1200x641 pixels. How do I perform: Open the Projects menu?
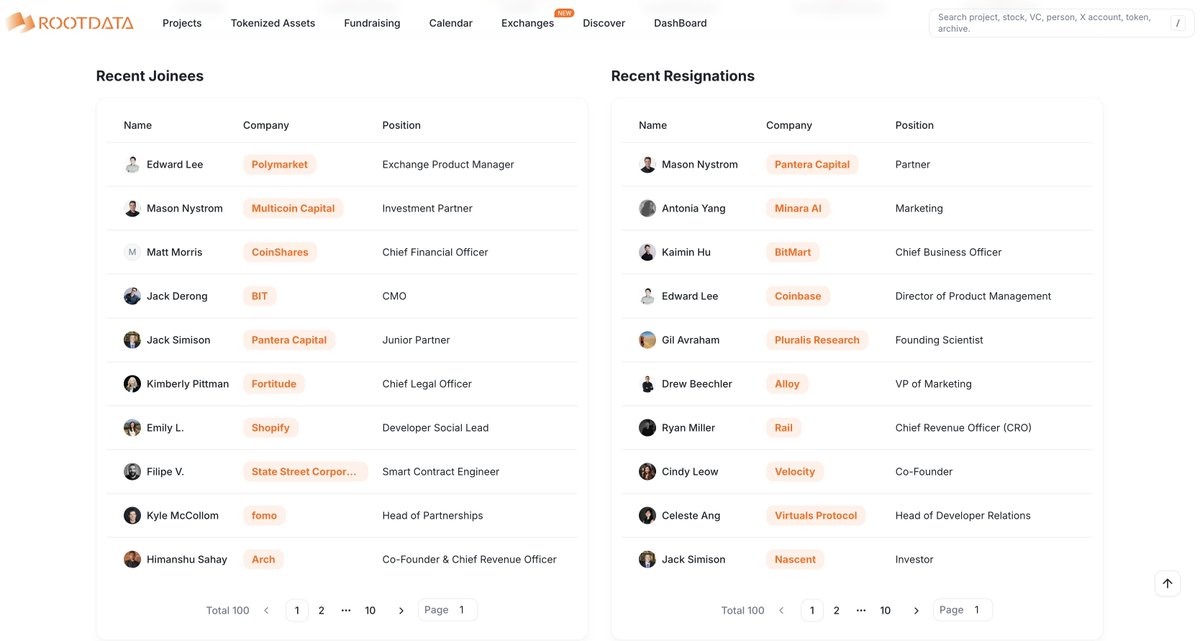[x=182, y=23]
